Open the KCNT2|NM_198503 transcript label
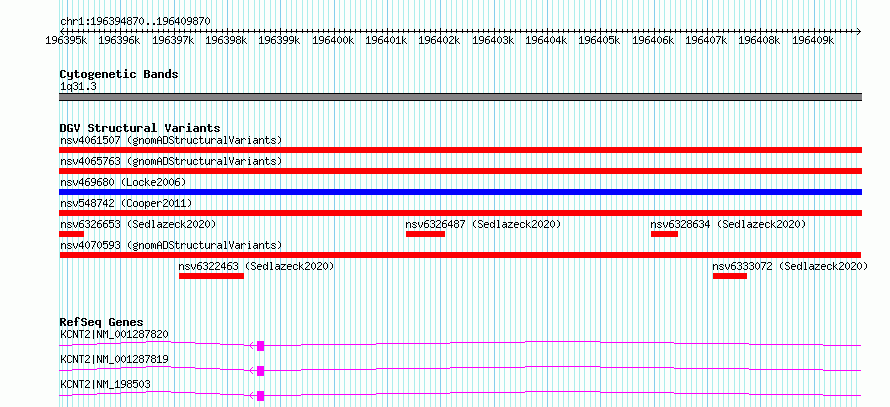This screenshot has height=407, width=890. (105, 385)
